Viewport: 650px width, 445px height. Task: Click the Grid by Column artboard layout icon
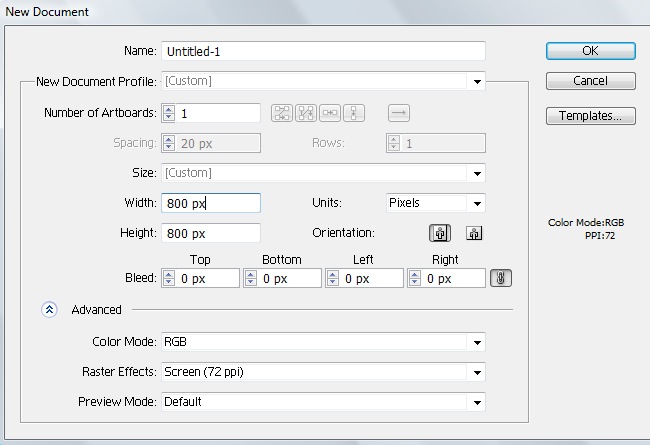306,113
